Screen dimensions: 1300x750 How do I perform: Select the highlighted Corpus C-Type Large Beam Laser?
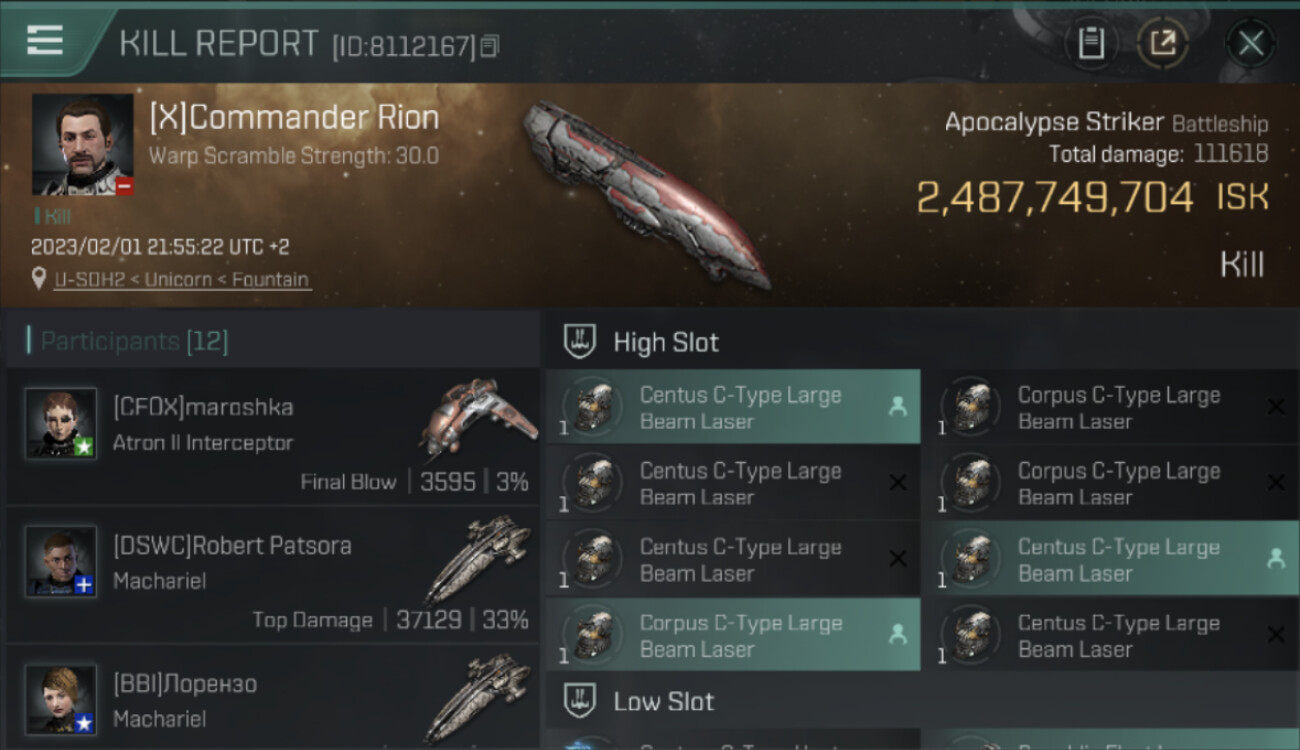click(x=733, y=635)
